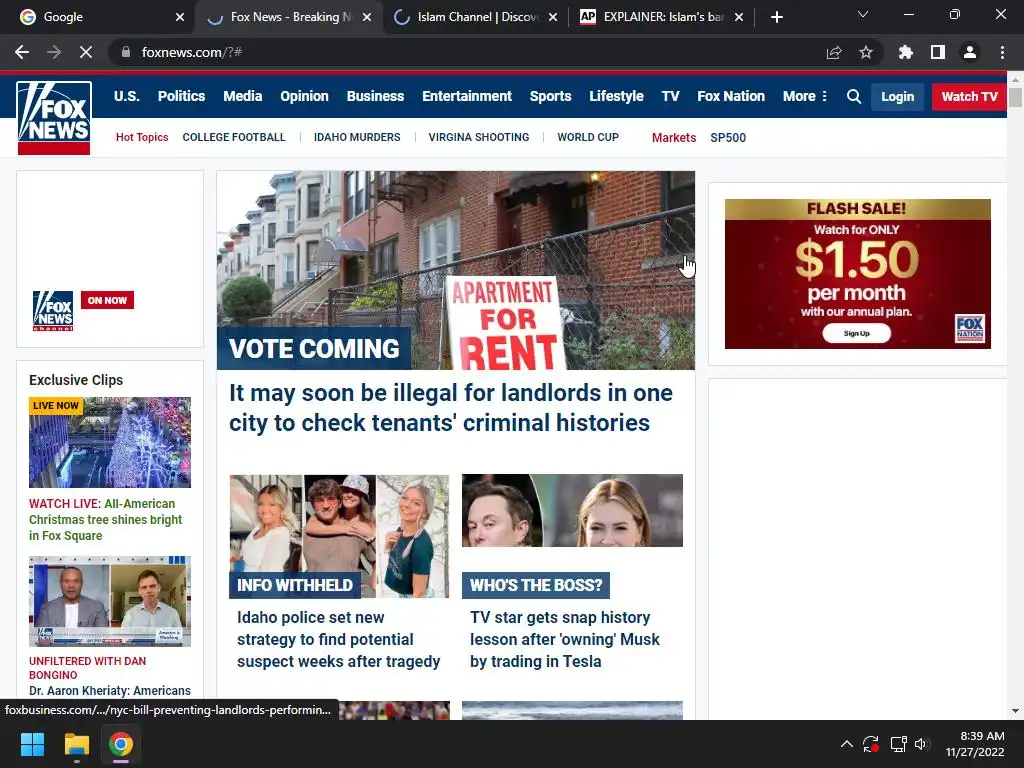Open the IDAHO MURDERS hot topic
Viewport: 1024px width, 768px height.
click(357, 137)
